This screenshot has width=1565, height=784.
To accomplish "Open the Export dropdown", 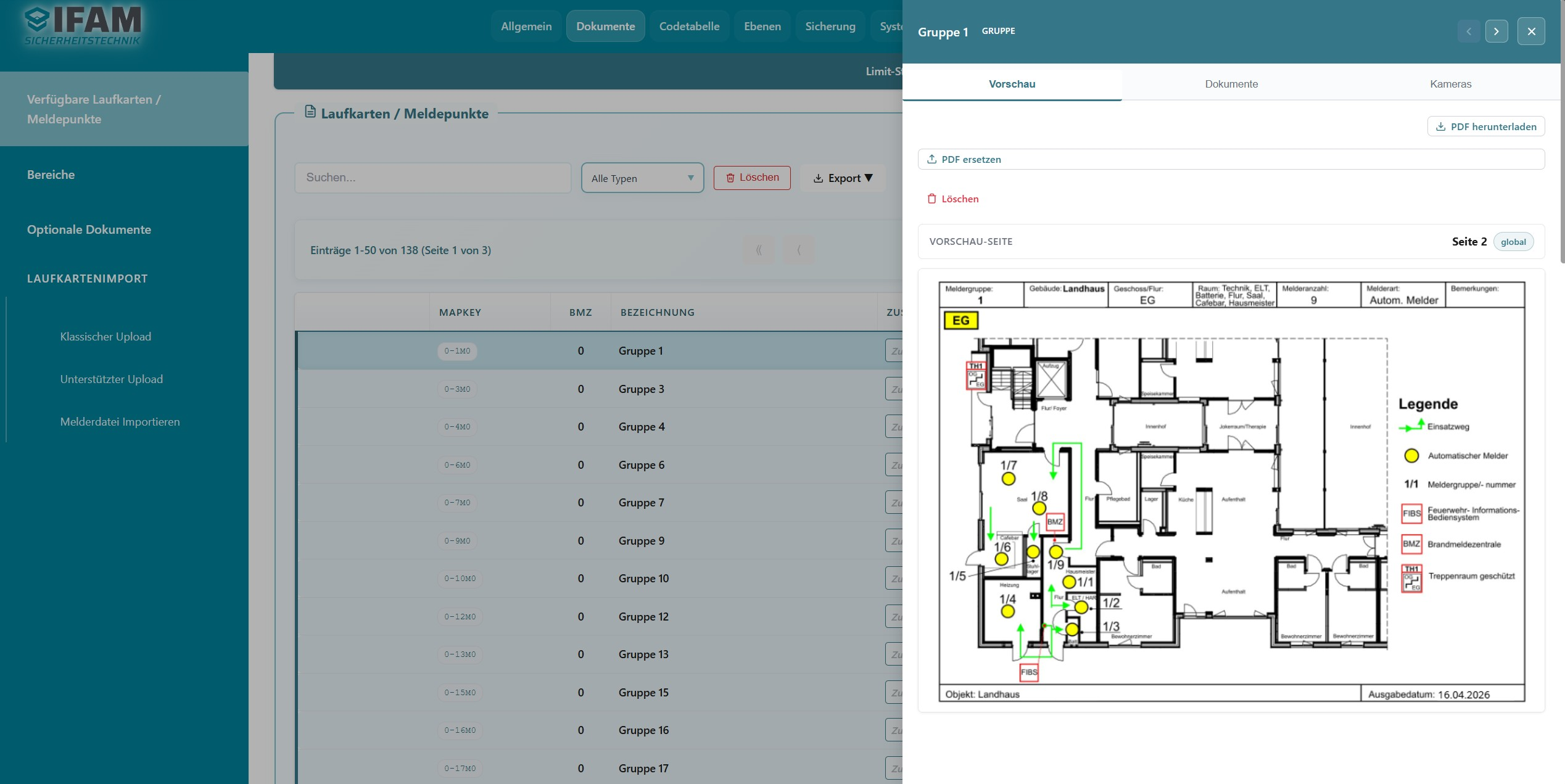I will pos(843,178).
